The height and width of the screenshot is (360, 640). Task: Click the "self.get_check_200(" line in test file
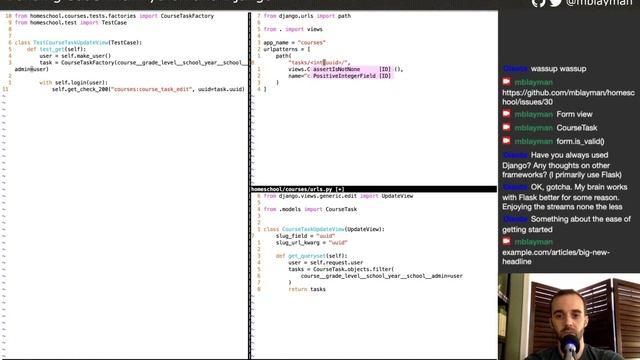[148, 89]
